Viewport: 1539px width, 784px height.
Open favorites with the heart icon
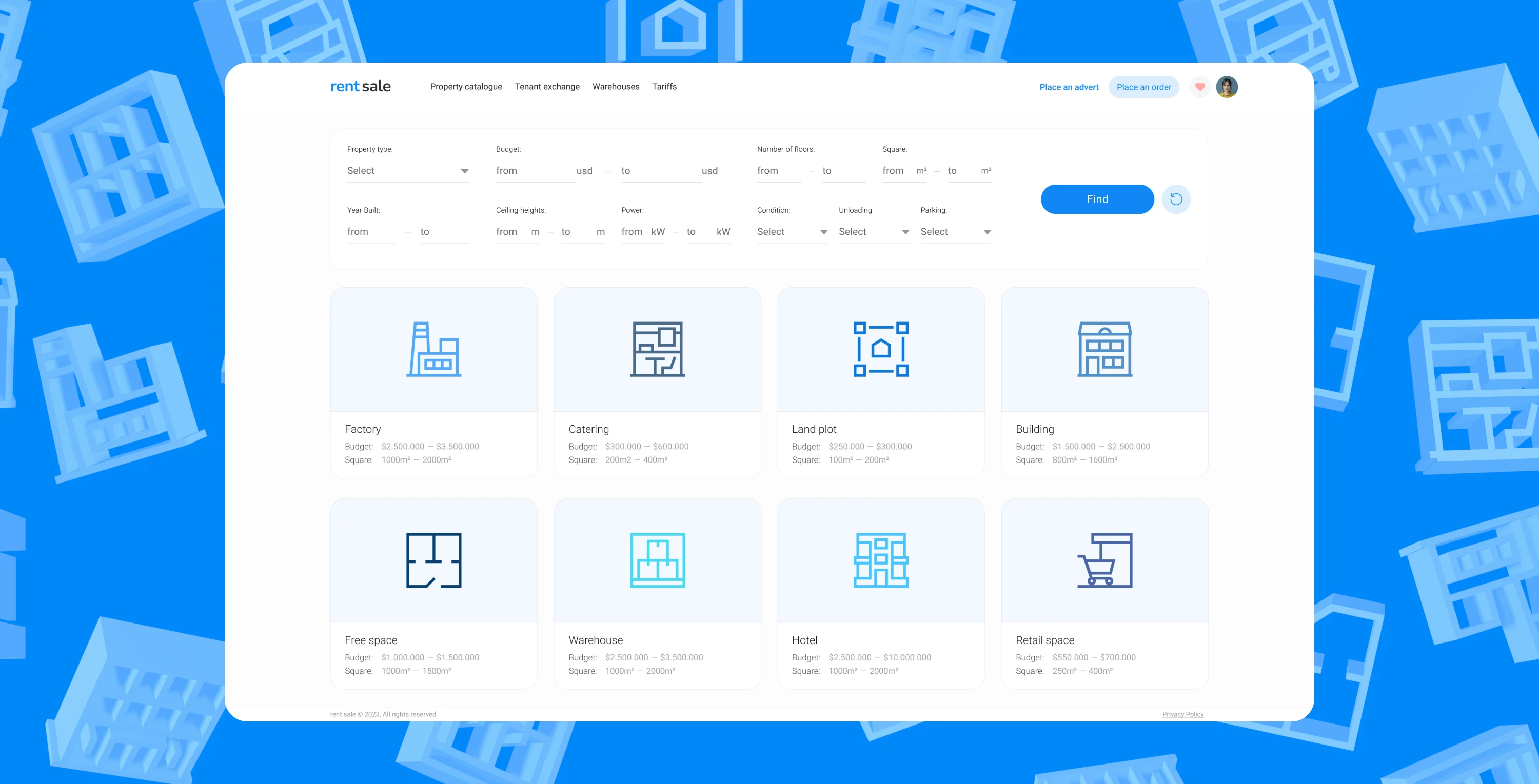point(1200,87)
